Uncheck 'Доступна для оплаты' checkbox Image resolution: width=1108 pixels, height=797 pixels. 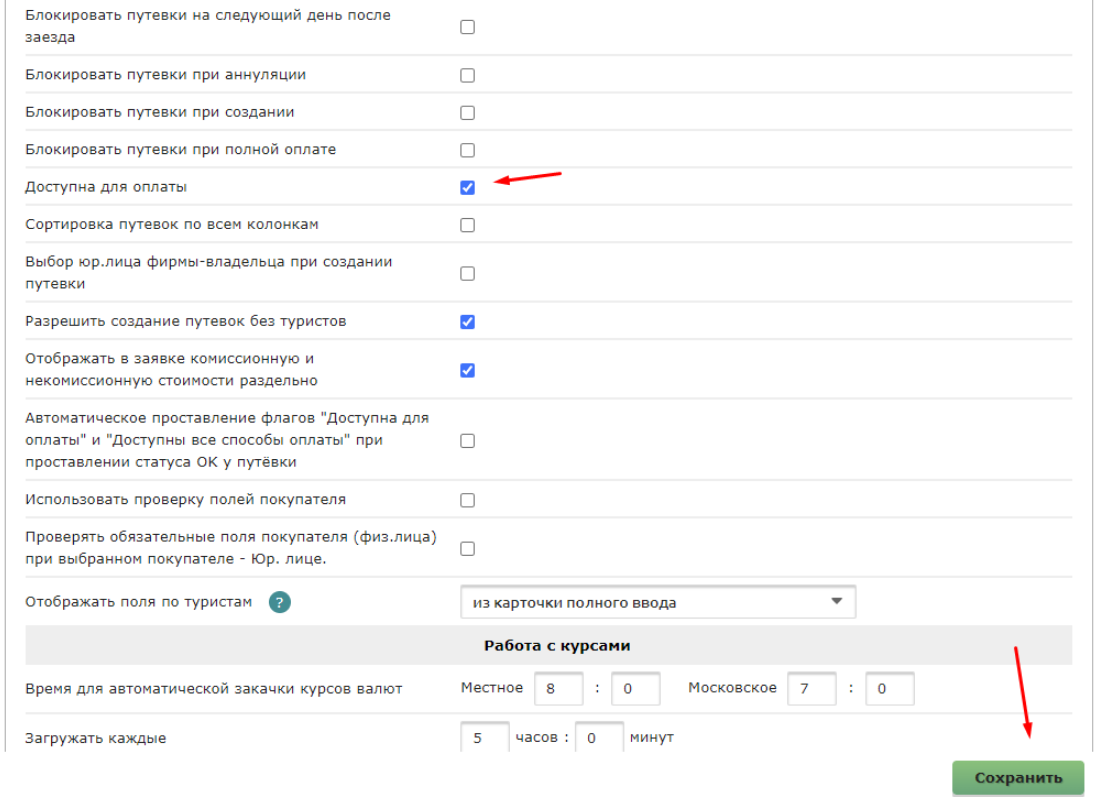pyautogui.click(x=467, y=187)
